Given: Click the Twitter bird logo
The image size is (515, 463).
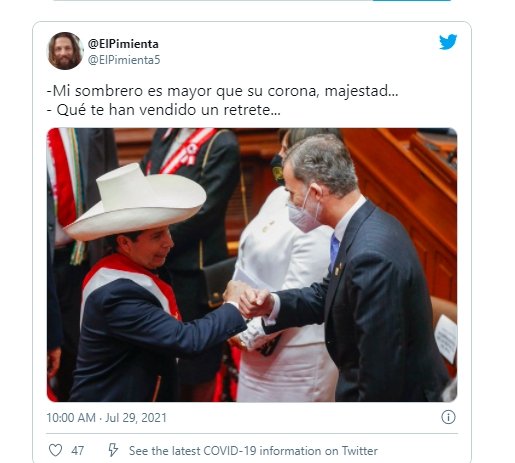Looking at the screenshot, I should tap(448, 42).
